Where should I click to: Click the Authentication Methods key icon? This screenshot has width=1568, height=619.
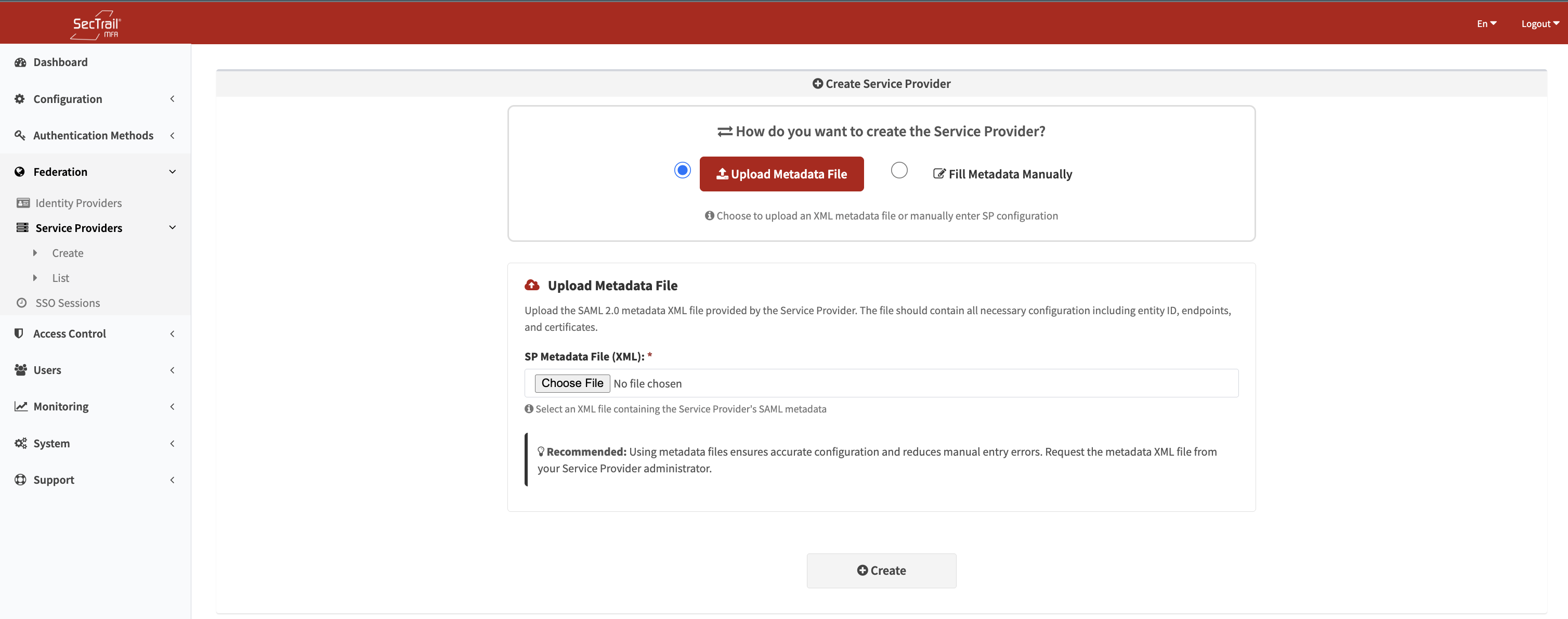tap(20, 135)
